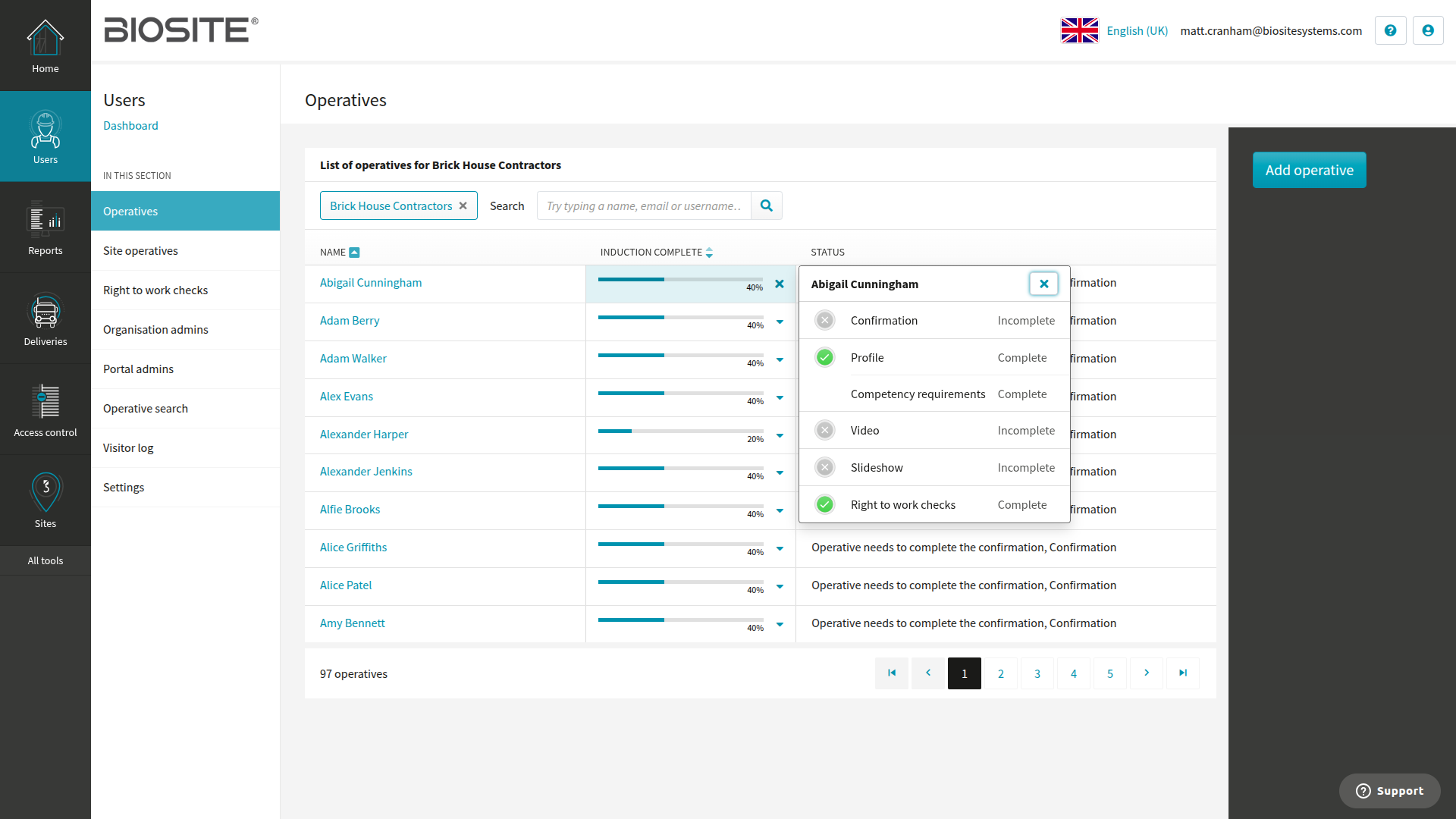Image resolution: width=1456 pixels, height=819 pixels.
Task: Click the Video incomplete status icon
Action: (x=825, y=430)
